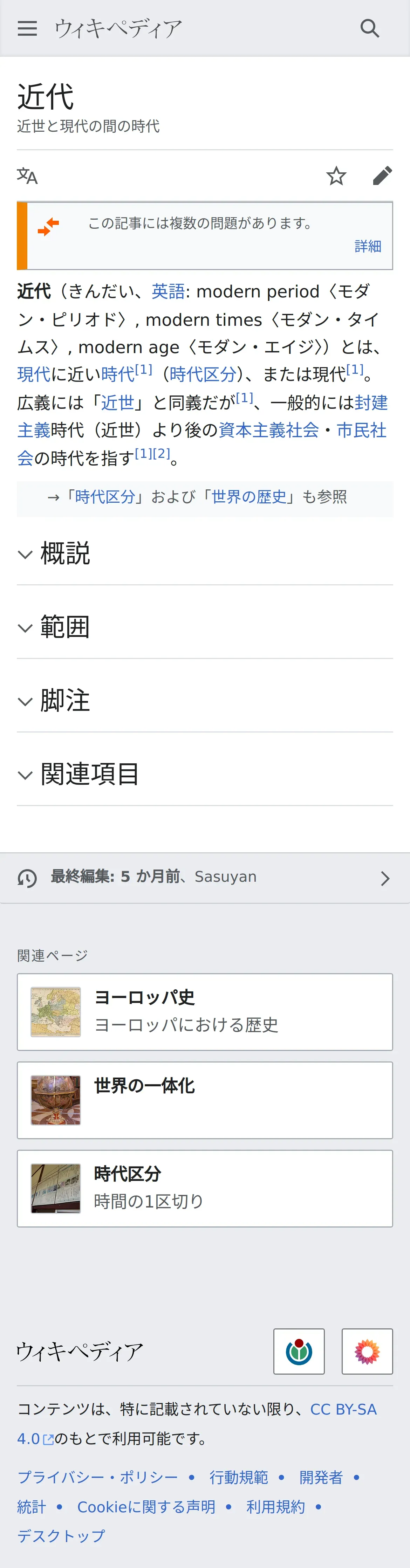Expand the 概説 section
Screen dimensions: 410x1568
click(65, 553)
